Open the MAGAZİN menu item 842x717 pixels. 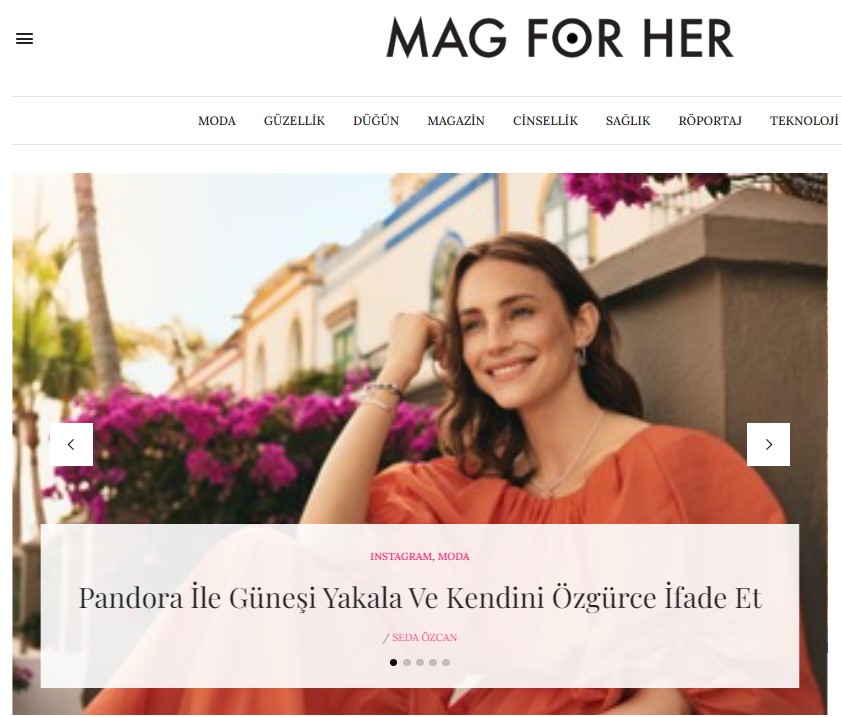(456, 121)
